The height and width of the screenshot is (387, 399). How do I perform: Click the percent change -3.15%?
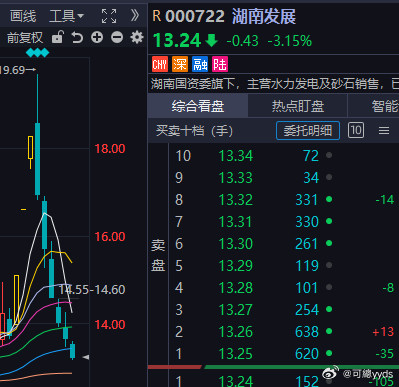tap(290, 41)
